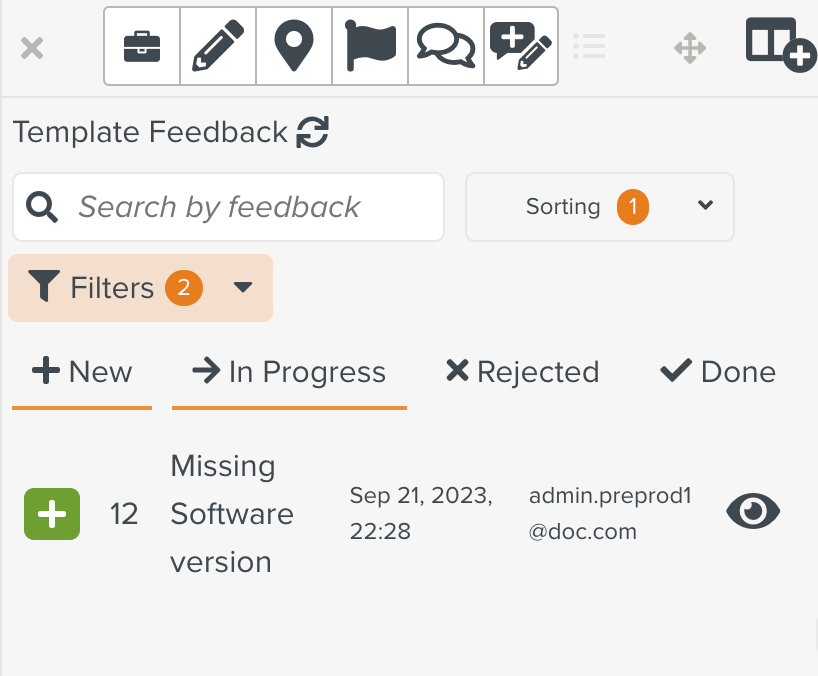Select the flag marker tool
The image size is (818, 676).
point(369,46)
